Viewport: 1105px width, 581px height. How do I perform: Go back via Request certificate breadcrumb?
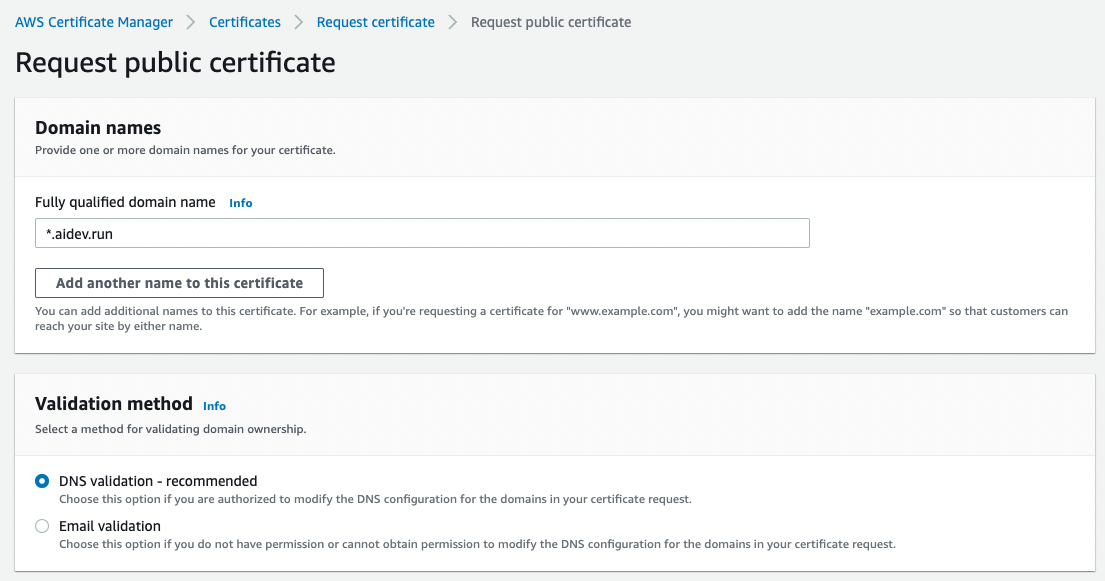pos(375,21)
